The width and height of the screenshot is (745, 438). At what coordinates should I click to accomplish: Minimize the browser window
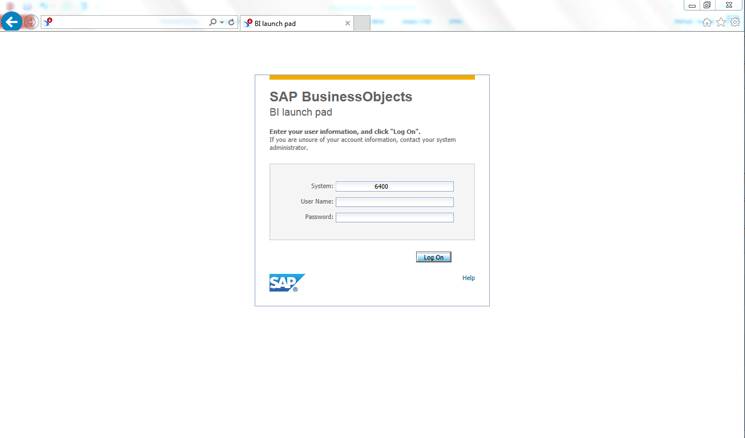692,5
